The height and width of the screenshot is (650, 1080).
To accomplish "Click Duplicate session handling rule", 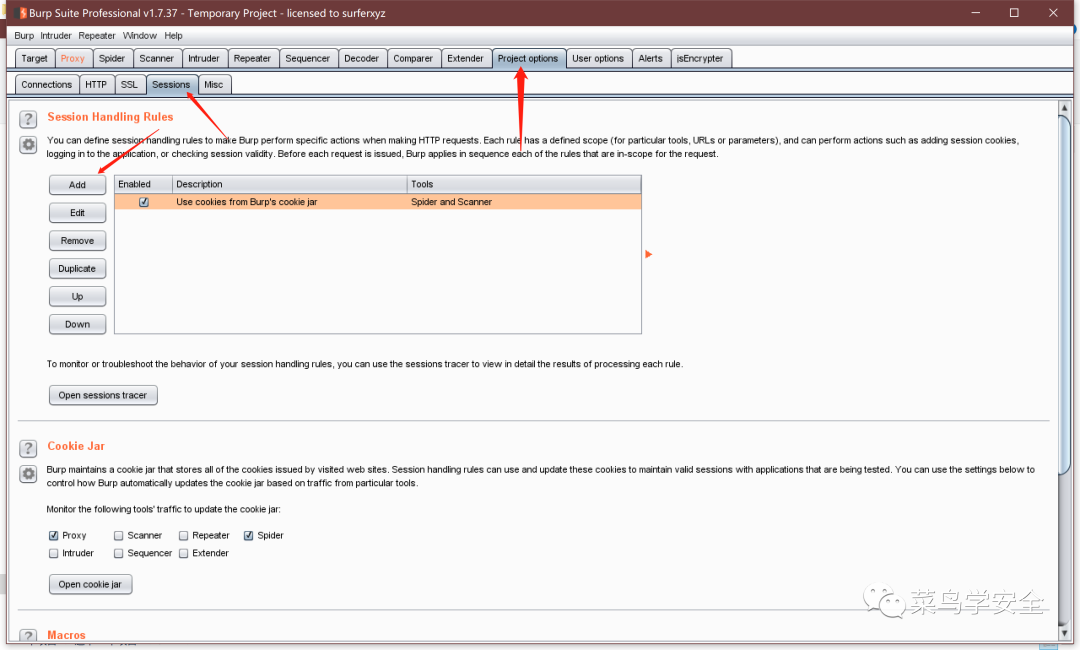I will [77, 269].
